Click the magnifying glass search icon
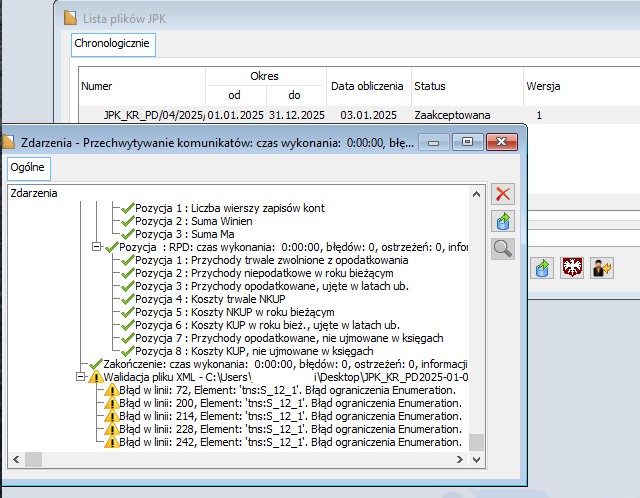 point(504,249)
